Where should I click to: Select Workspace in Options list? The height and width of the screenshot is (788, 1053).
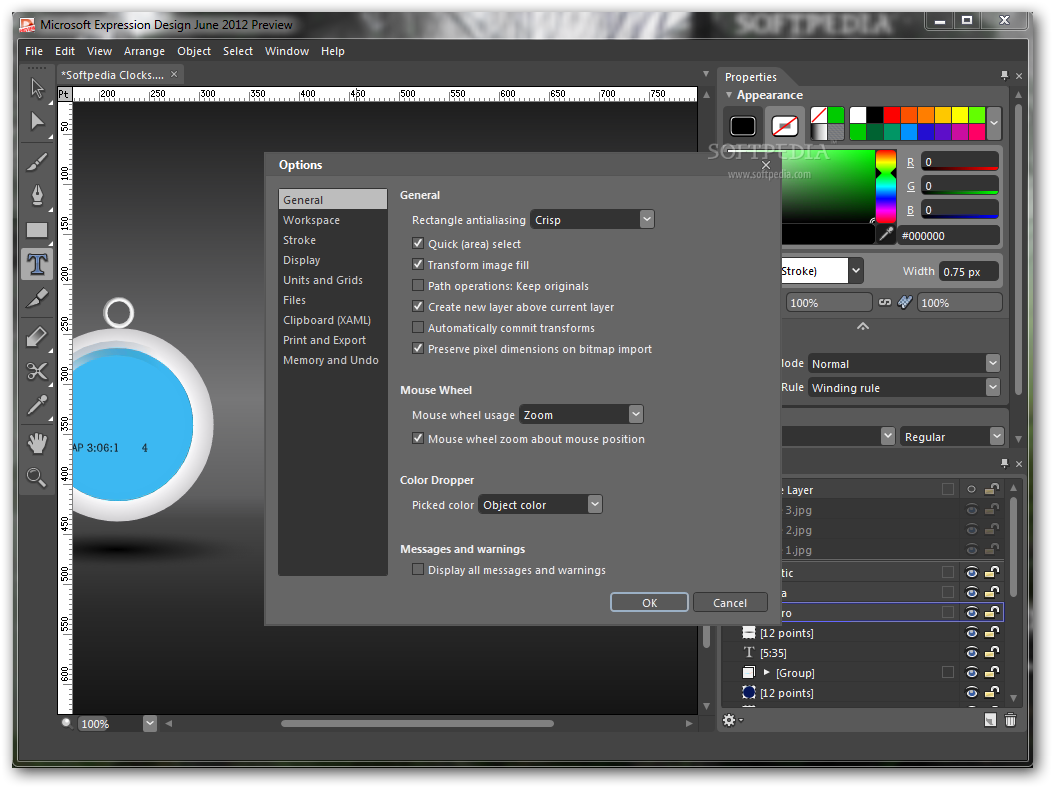(332, 220)
